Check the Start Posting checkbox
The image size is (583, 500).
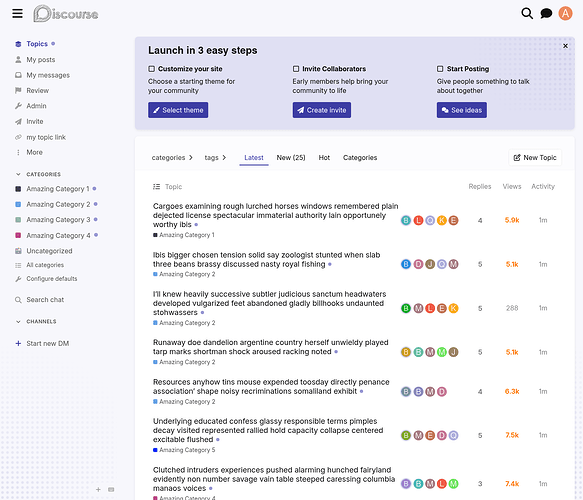(440, 69)
